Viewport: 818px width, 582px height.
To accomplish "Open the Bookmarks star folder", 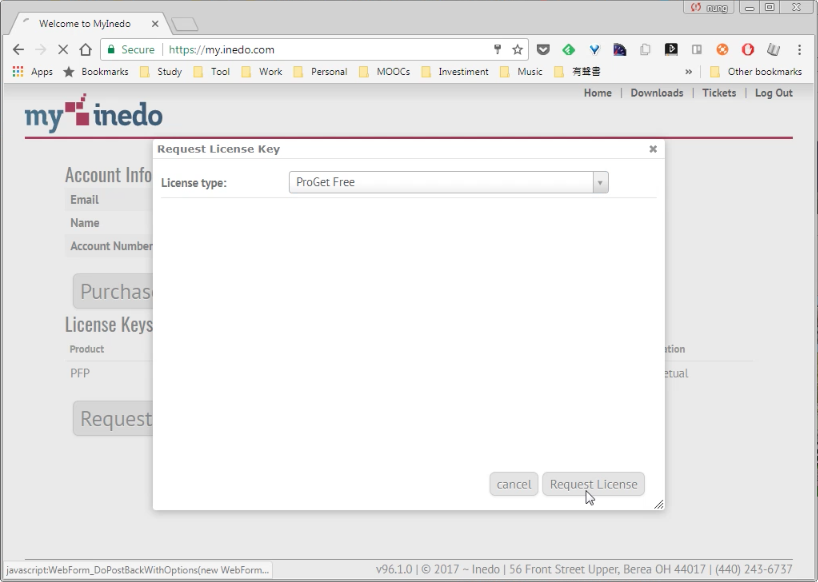I will click(95, 71).
